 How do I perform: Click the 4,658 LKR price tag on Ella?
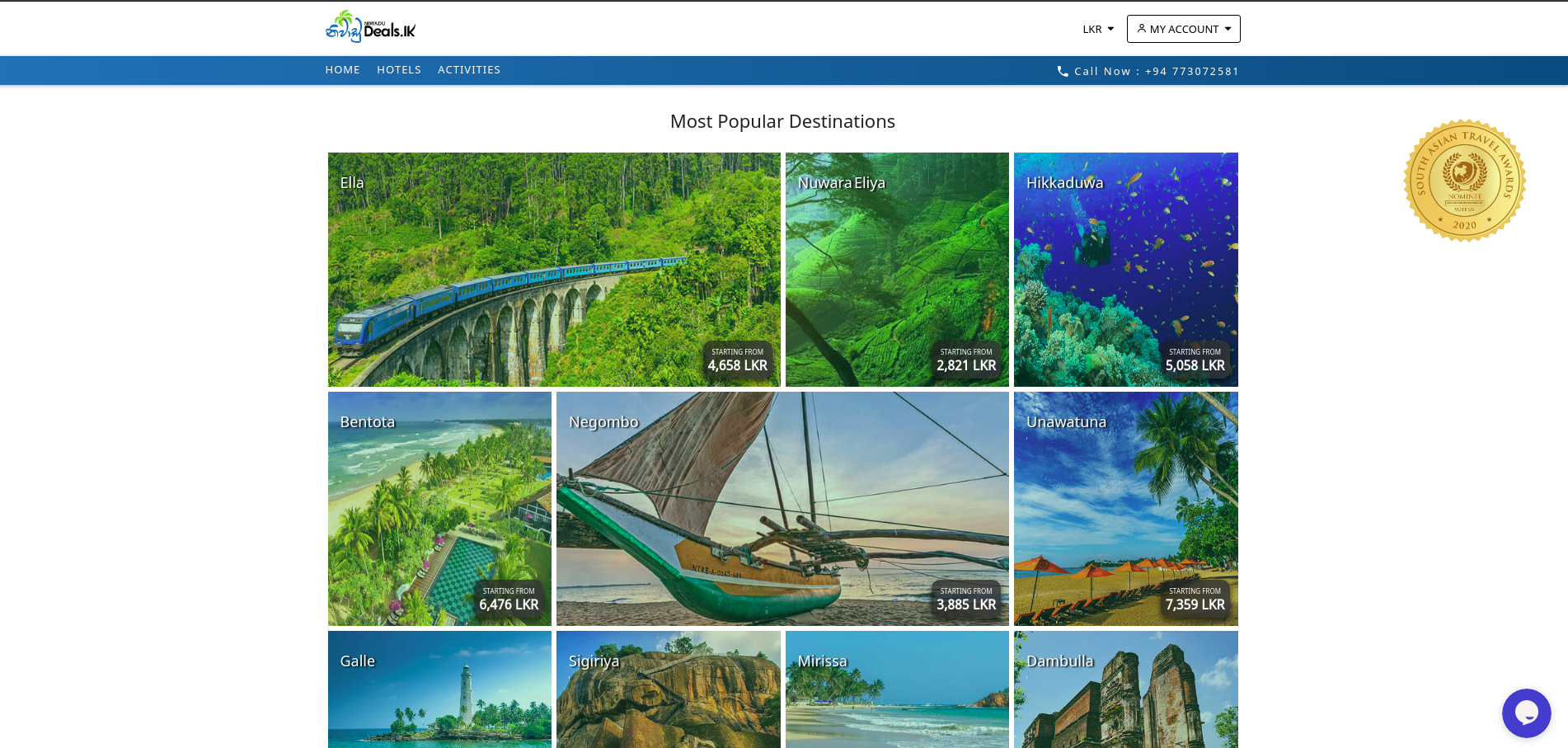click(737, 360)
